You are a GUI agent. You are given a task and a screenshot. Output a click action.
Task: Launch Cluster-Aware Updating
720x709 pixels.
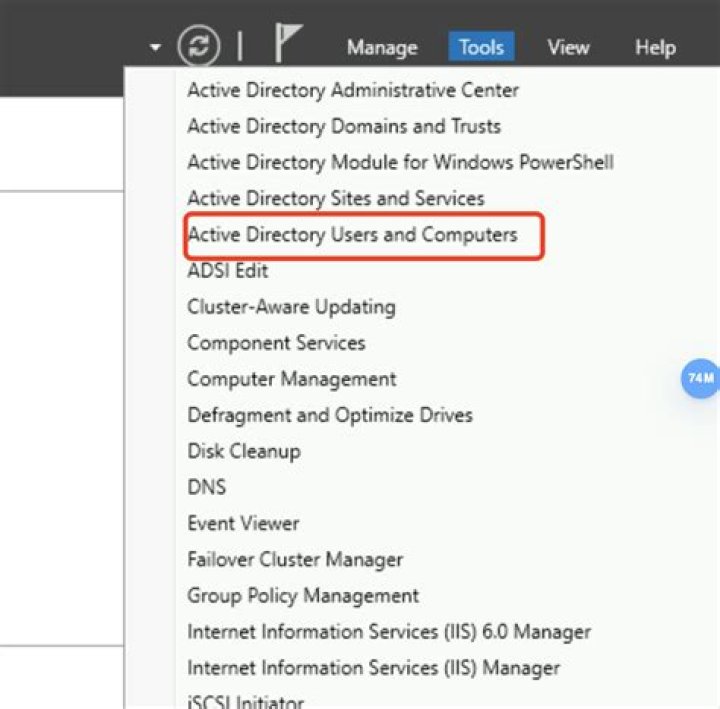[291, 307]
